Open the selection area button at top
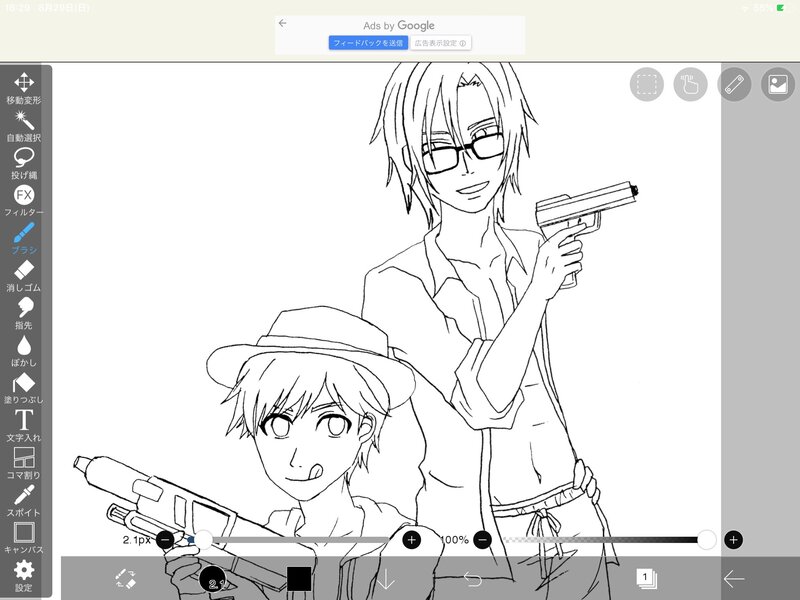Image resolution: width=800 pixels, height=600 pixels. coord(646,84)
